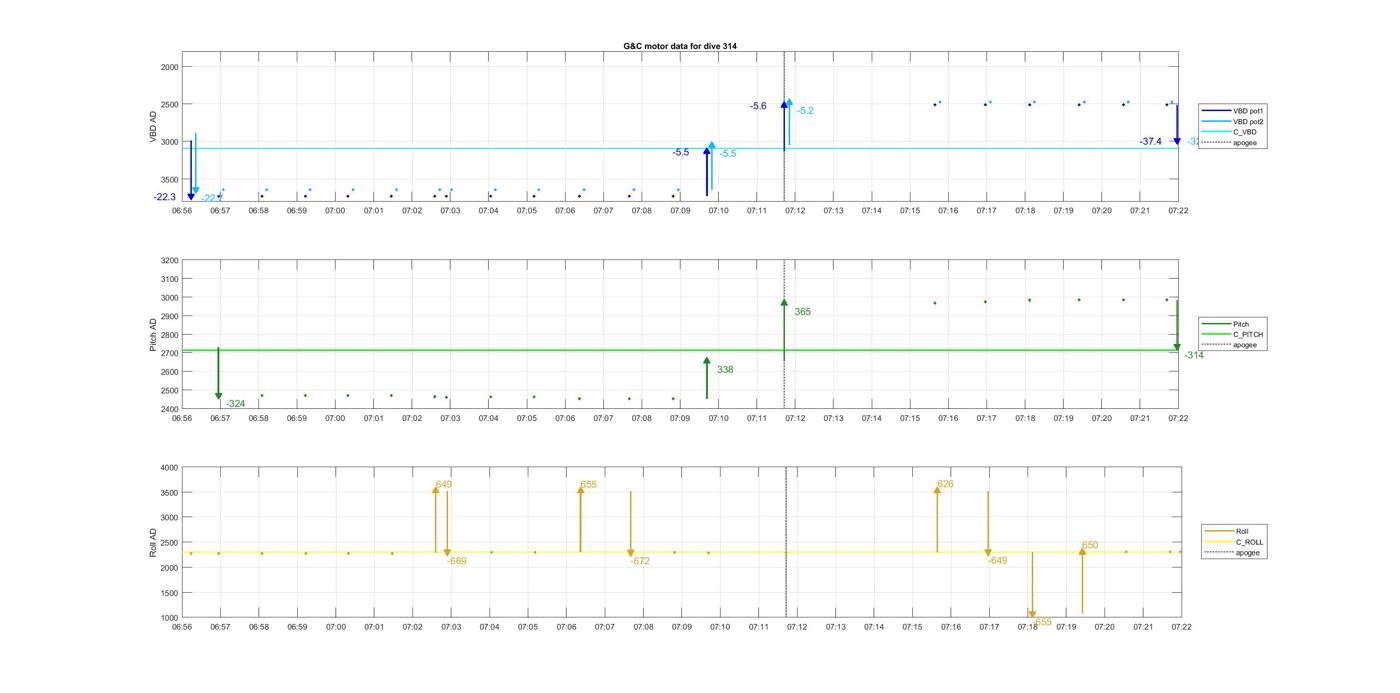Click the "626" roll annotation
This screenshot has height=693, width=1400.
coord(945,484)
